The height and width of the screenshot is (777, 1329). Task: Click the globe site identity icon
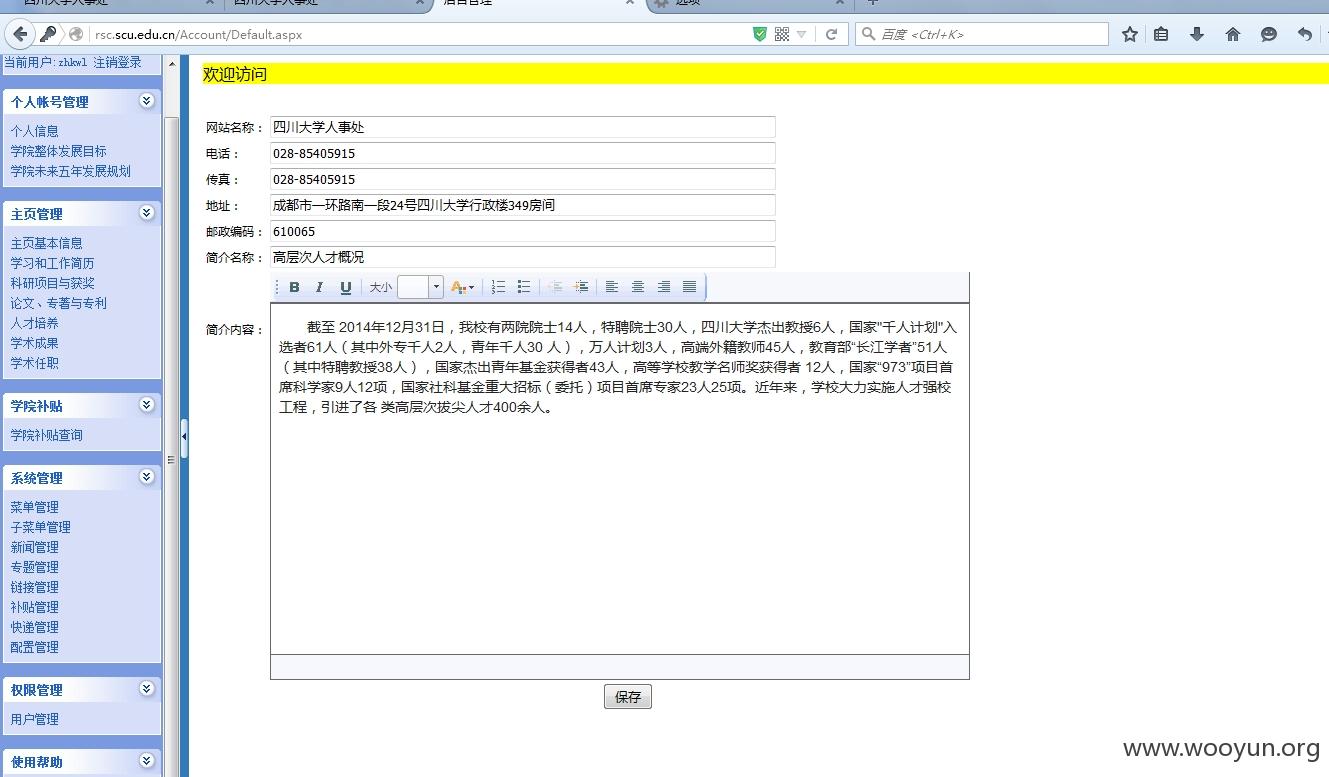[76, 34]
